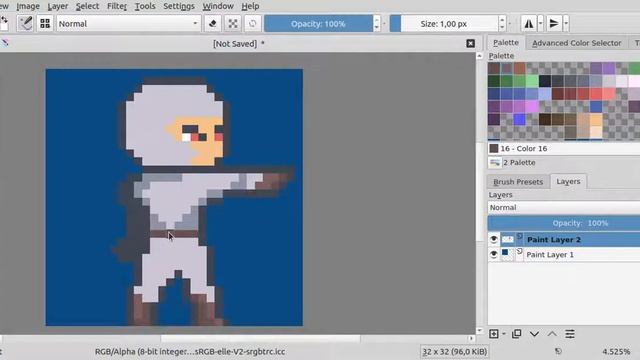This screenshot has height=360, width=640.
Task: Step the brush opacity spinner arrows
Action: pyautogui.click(x=376, y=24)
